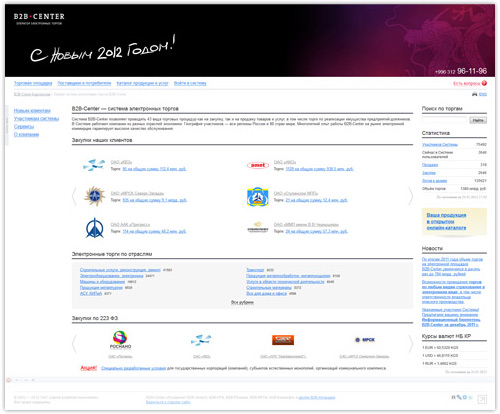Click the Есть вопросы link
This screenshot has height=414, width=500.
point(467,83)
